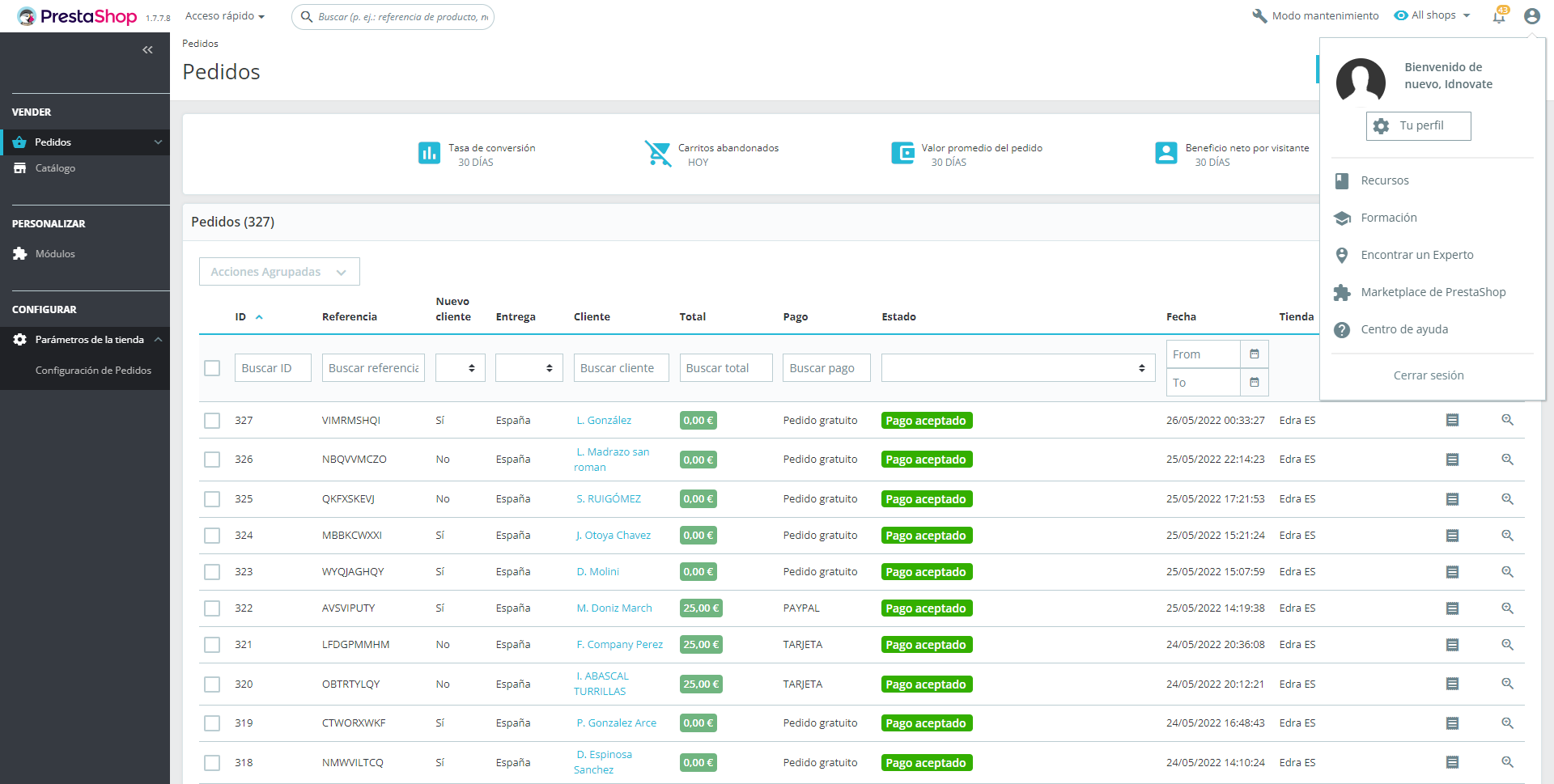
Task: Select the checkbox for order 322
Action: [x=212, y=608]
